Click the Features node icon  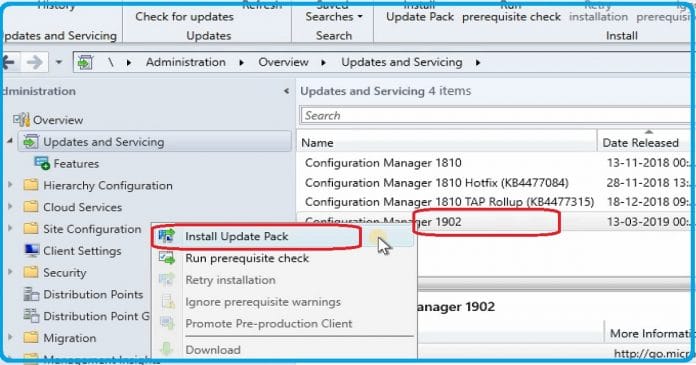[x=42, y=163]
